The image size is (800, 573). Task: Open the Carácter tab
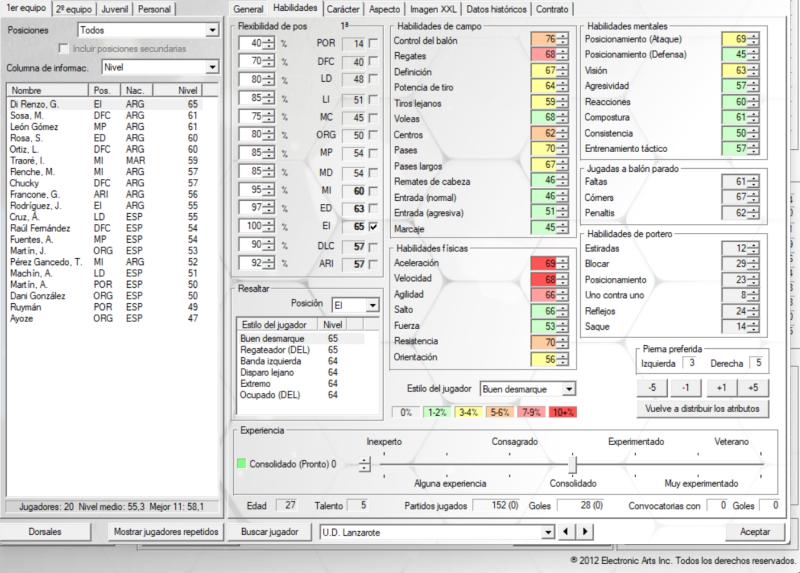[343, 9]
